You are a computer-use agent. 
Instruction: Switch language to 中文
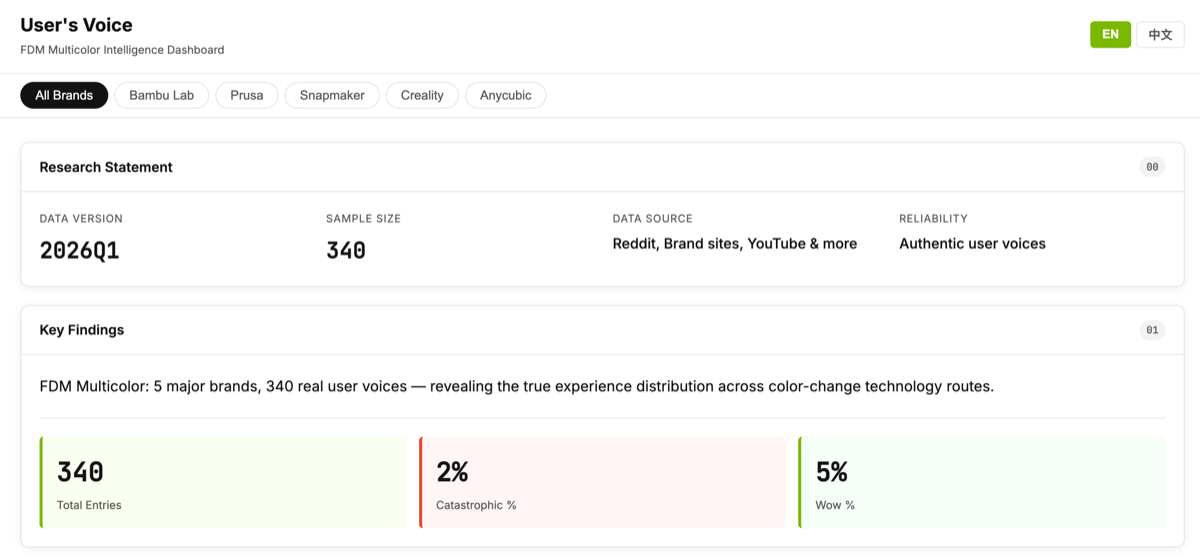tap(1160, 35)
